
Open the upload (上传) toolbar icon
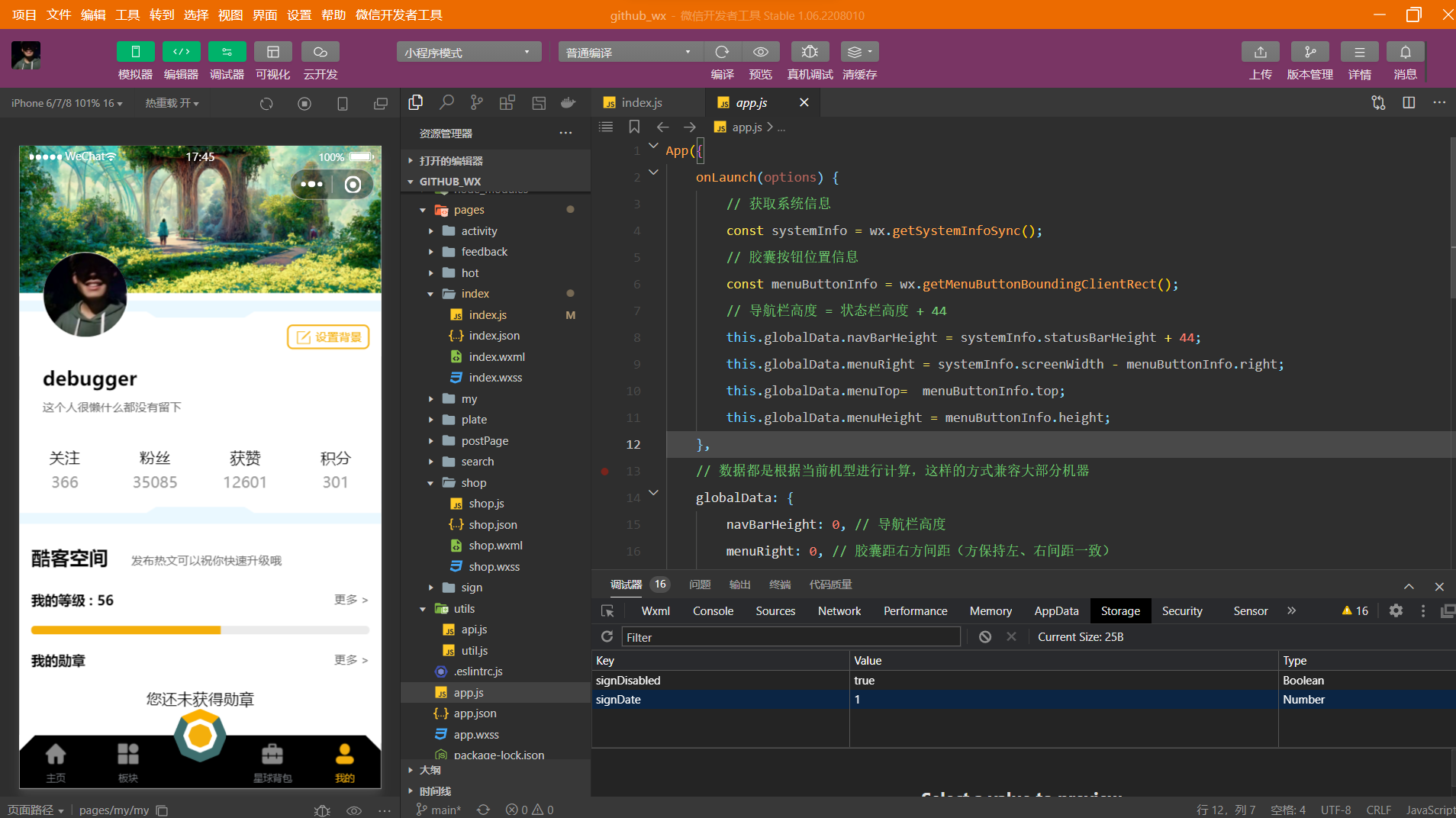pos(1260,52)
